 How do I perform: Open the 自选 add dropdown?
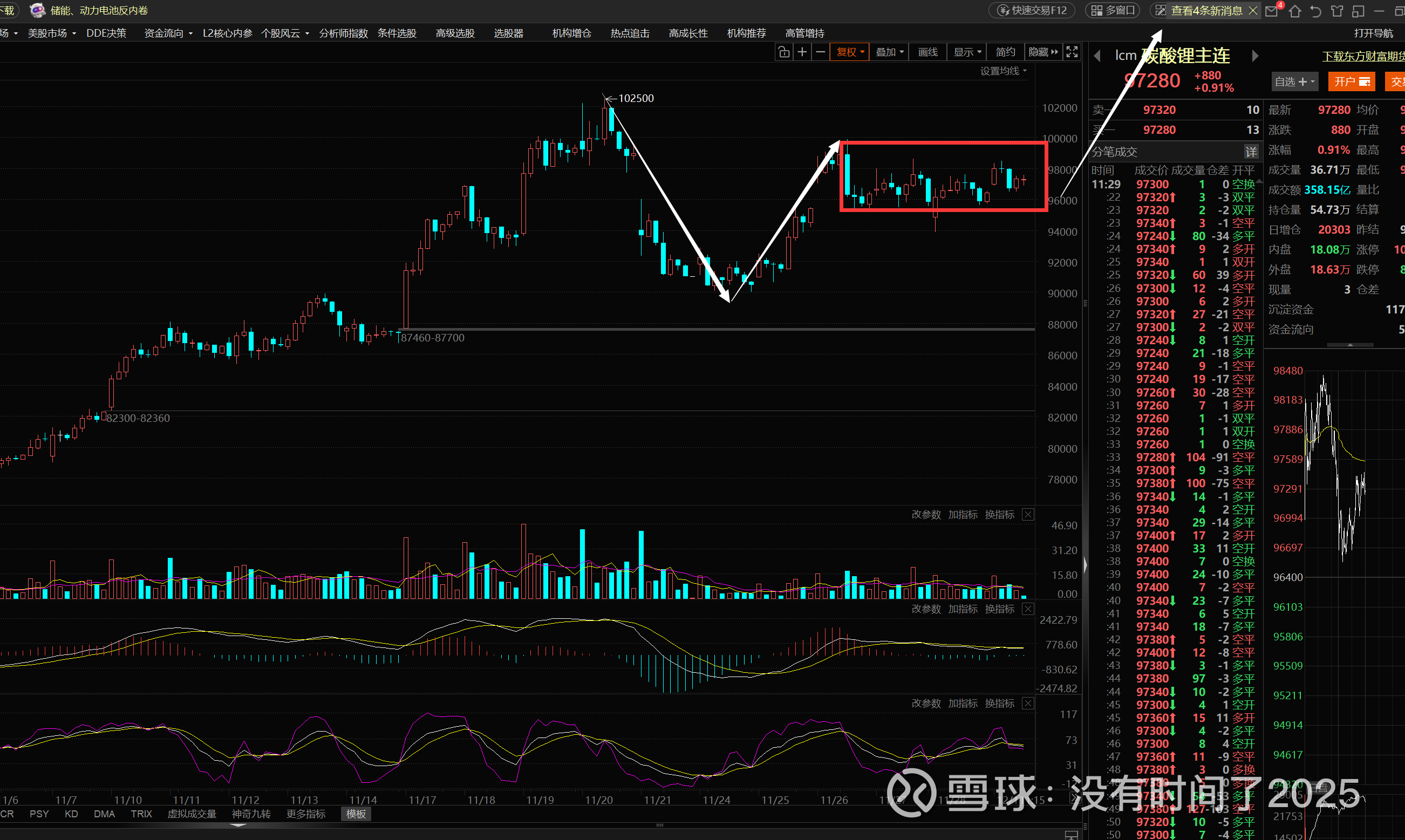tap(1294, 81)
